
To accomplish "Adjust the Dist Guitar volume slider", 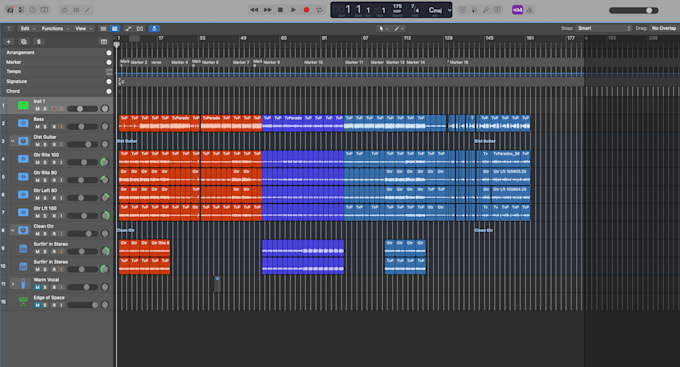I will (x=82, y=144).
